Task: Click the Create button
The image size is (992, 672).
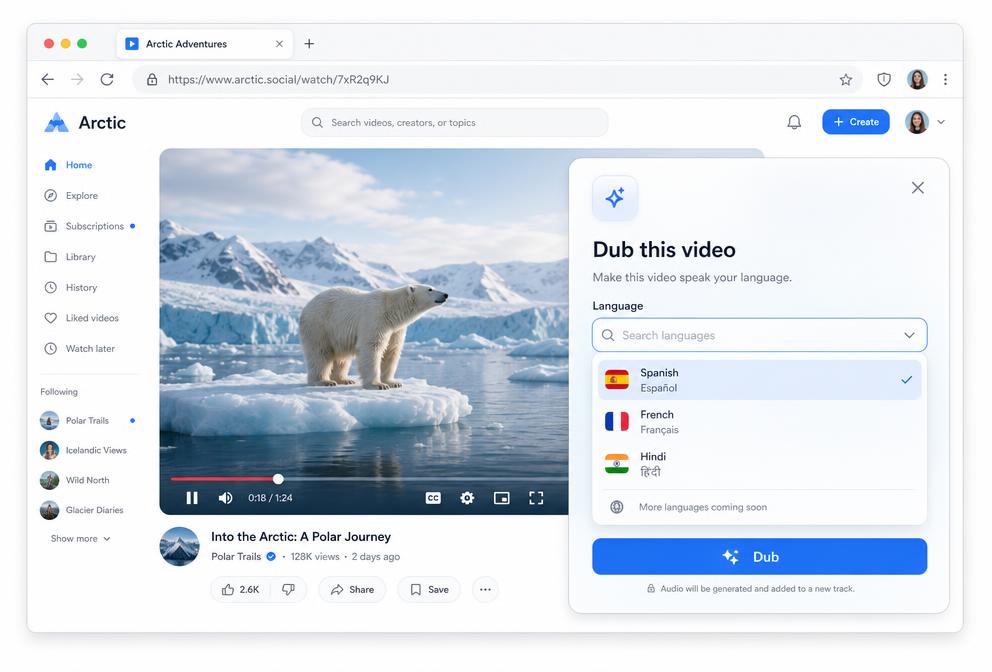Action: tap(855, 122)
